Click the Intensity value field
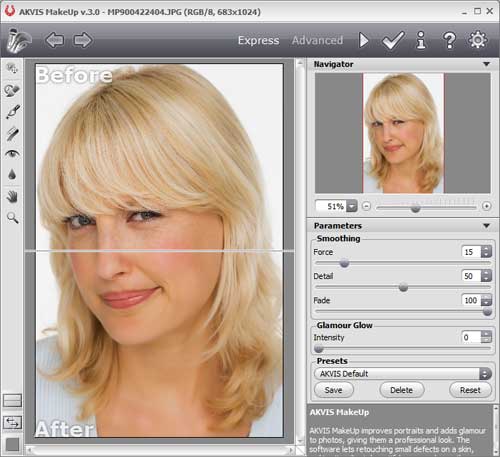 [471, 337]
